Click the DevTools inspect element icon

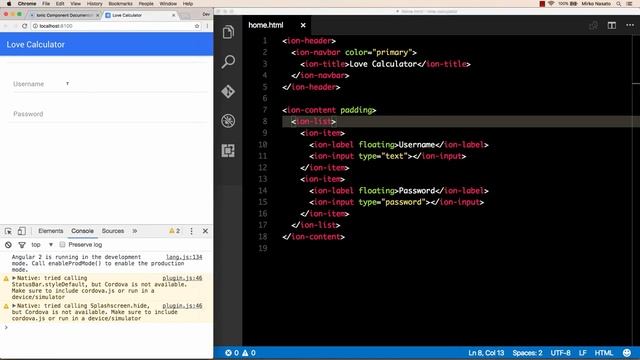coord(8,231)
